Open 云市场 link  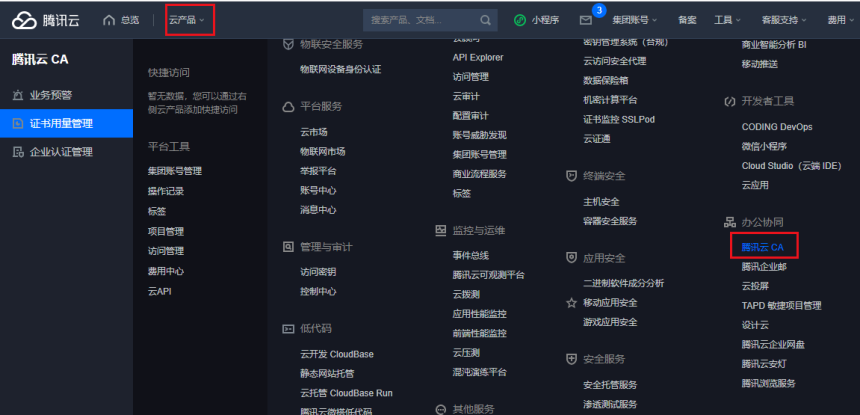(313, 132)
